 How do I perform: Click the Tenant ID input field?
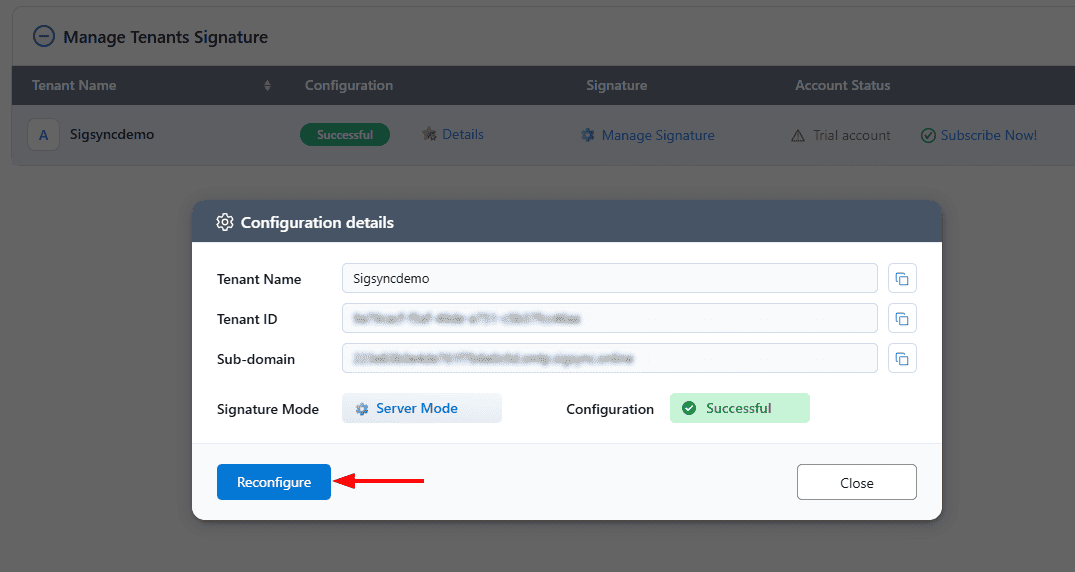609,319
